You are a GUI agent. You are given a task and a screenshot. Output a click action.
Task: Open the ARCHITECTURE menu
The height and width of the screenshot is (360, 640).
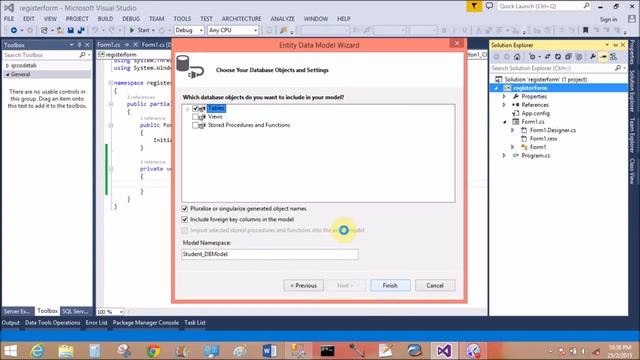point(242,19)
